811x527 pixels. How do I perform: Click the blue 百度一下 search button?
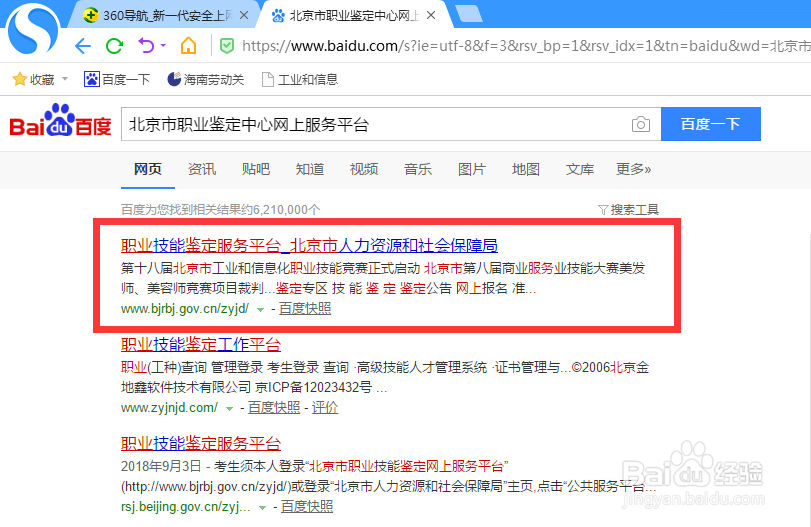711,124
